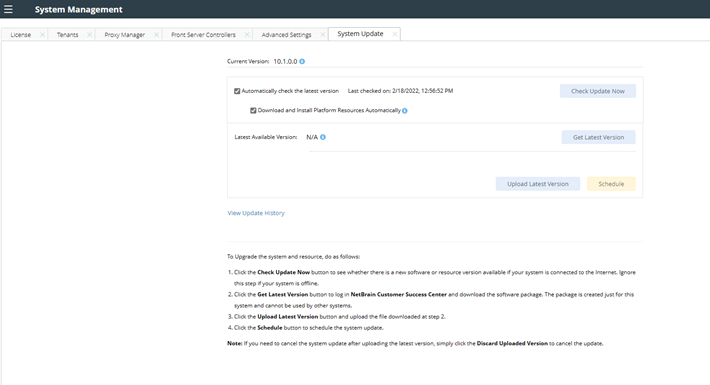Switch to the License tab
710x385 pixels.
point(21,34)
